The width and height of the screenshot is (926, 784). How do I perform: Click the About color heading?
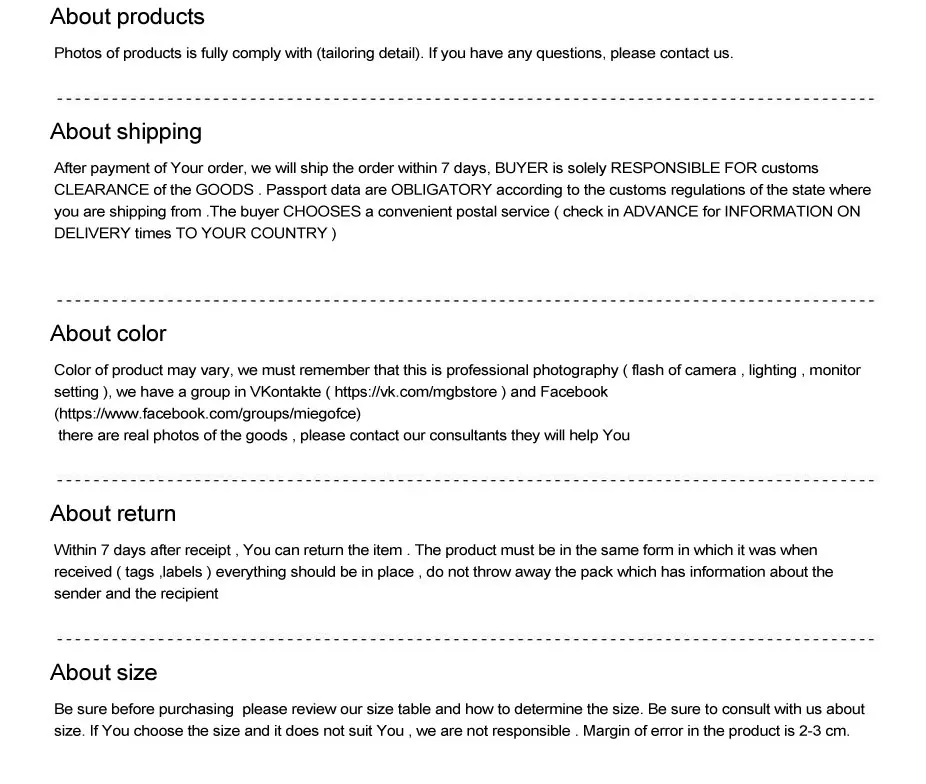[108, 334]
